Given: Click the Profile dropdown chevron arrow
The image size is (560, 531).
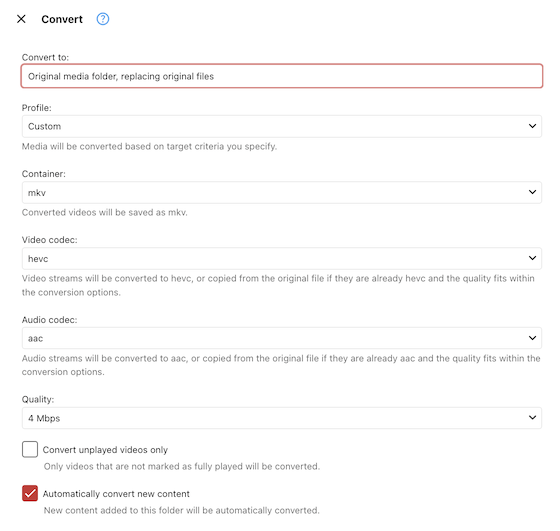Looking at the screenshot, I should tap(532, 126).
